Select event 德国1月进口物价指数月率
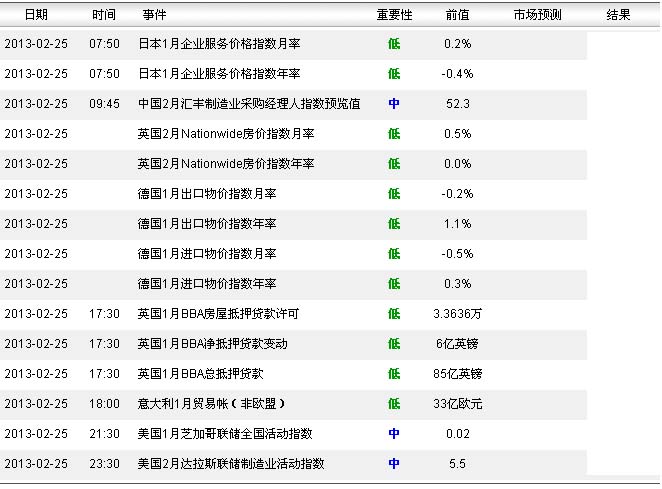662x489 pixels. coord(207,254)
